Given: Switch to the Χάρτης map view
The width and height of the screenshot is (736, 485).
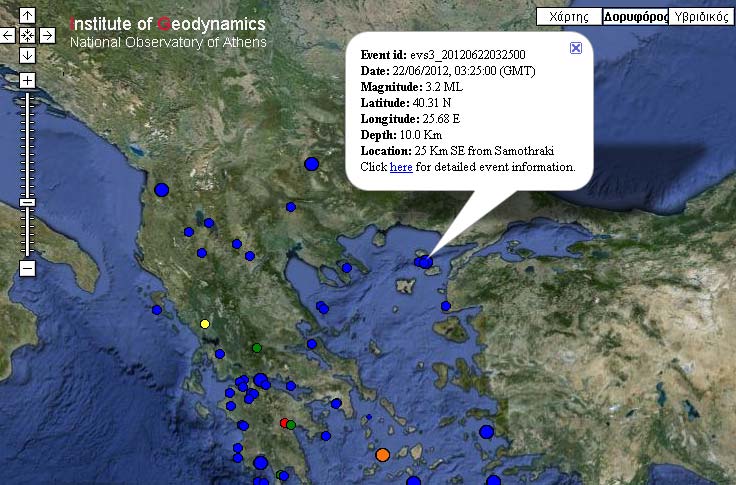Looking at the screenshot, I should click(569, 17).
